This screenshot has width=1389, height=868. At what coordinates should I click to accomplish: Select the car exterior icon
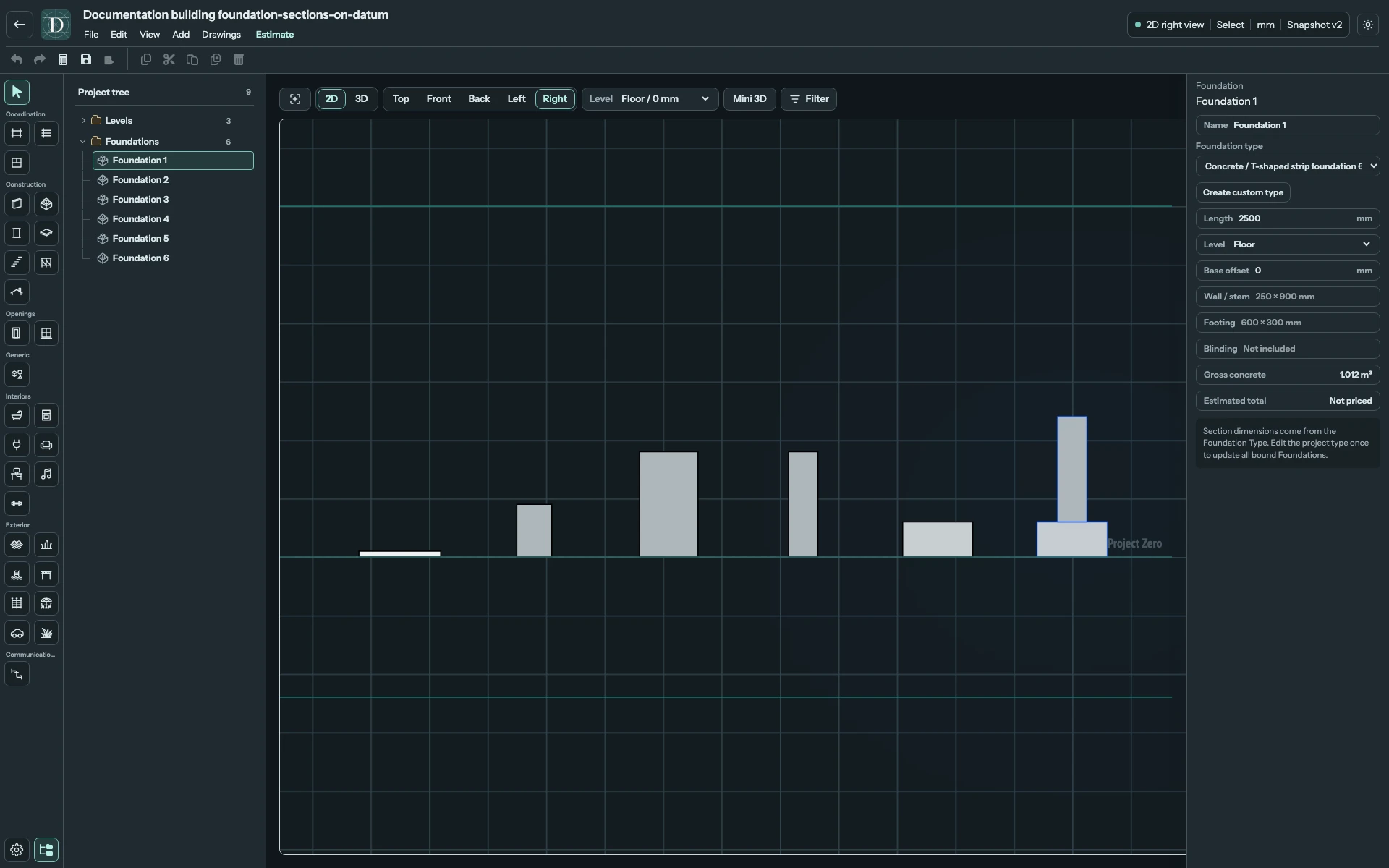[17, 633]
